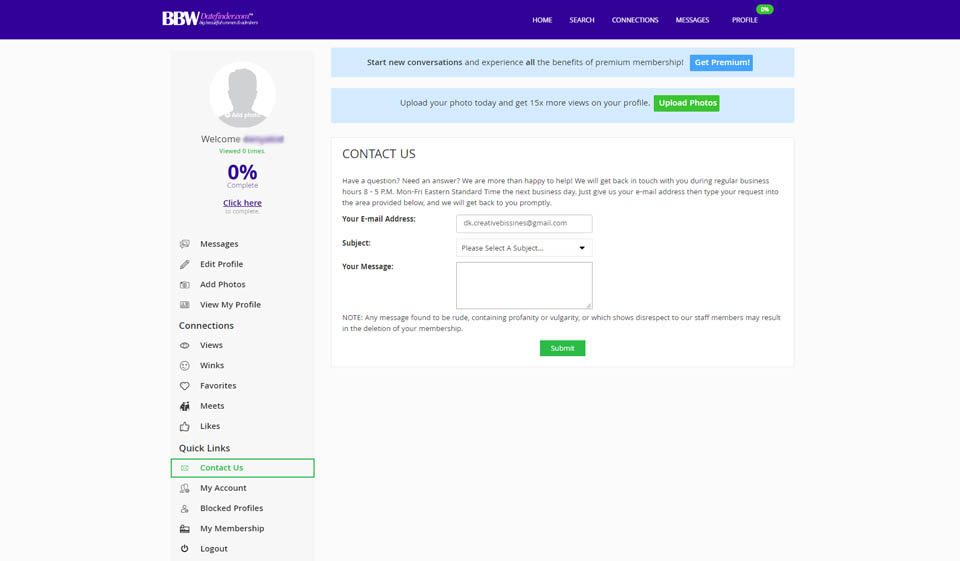Click the Get Premium! button
Image resolution: width=960 pixels, height=561 pixels.
point(721,62)
